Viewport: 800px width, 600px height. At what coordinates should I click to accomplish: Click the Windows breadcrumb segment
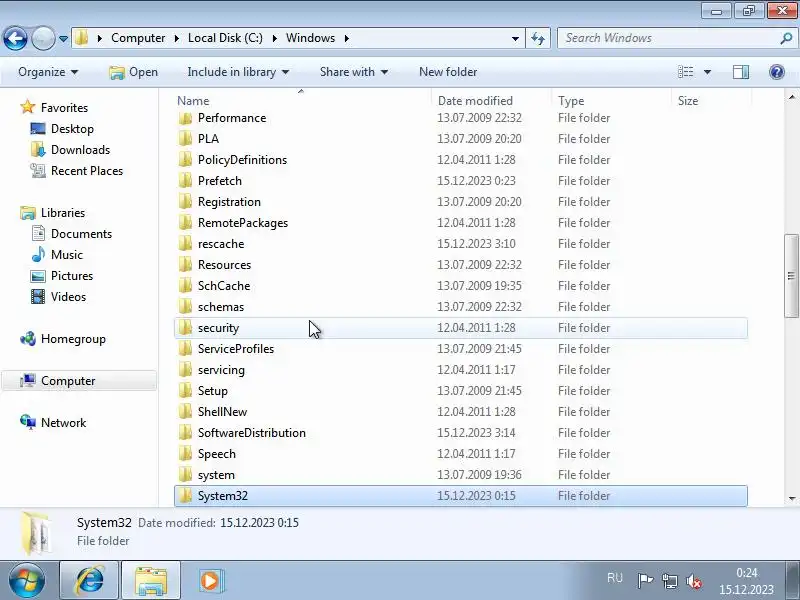pyautogui.click(x=310, y=38)
